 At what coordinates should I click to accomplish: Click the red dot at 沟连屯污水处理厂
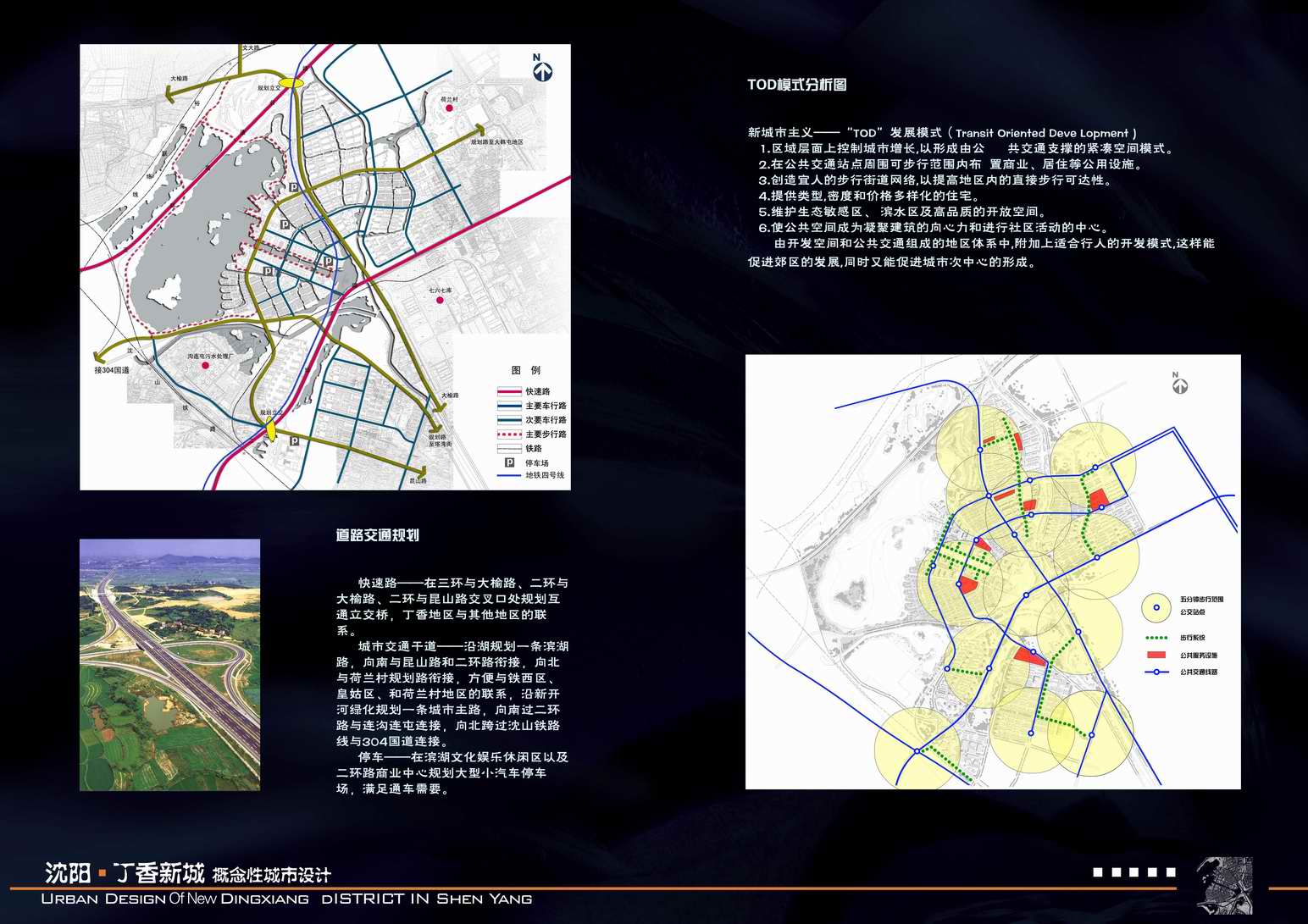204,365
